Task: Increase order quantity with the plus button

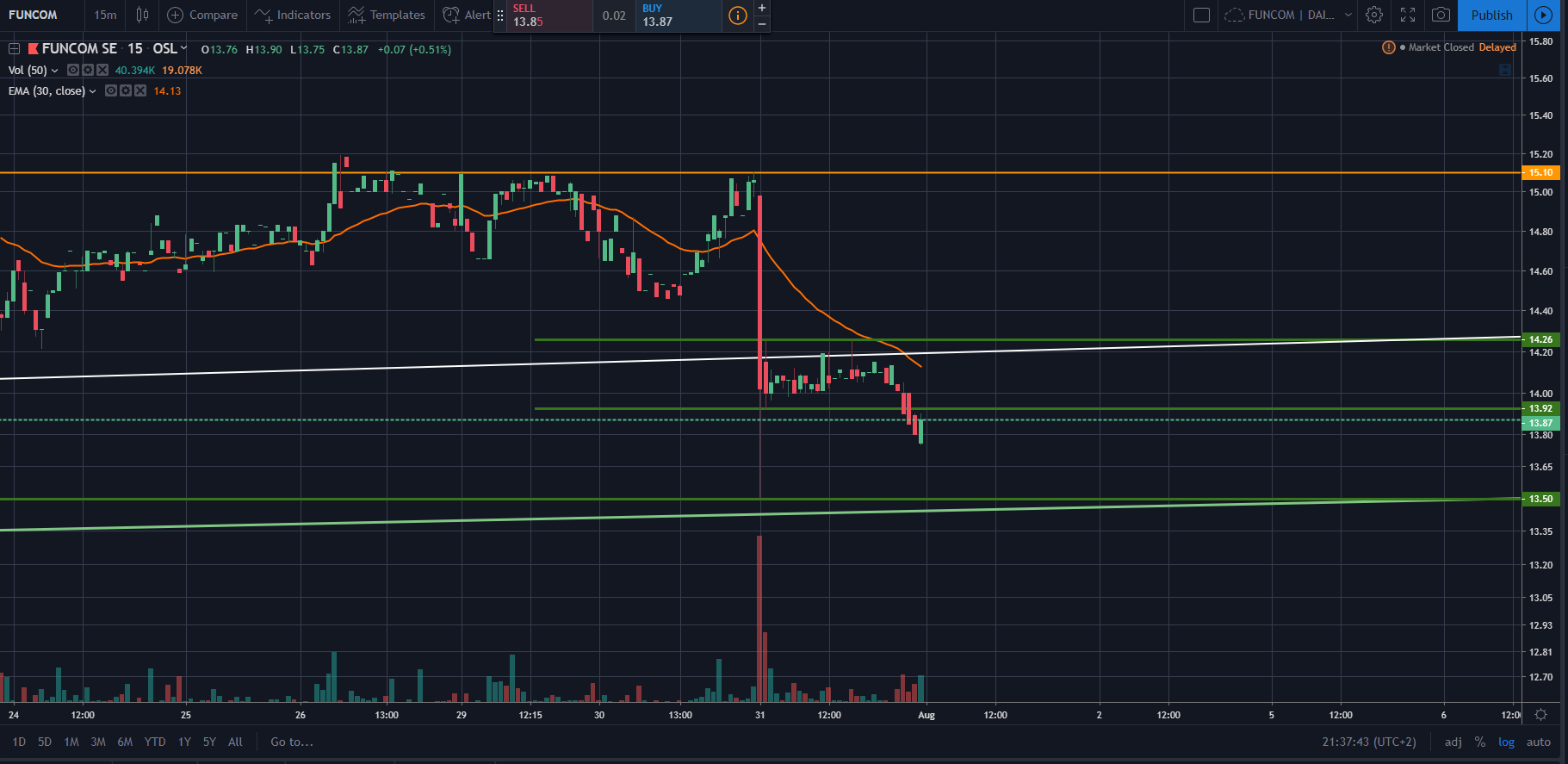Action: tap(762, 8)
